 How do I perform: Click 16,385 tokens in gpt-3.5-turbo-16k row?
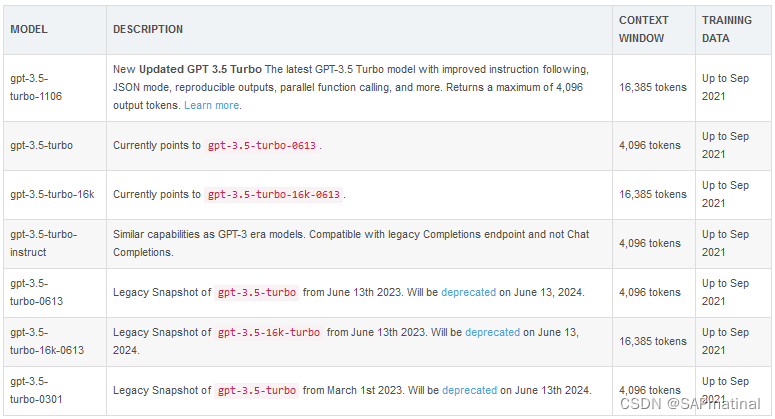tap(653, 194)
